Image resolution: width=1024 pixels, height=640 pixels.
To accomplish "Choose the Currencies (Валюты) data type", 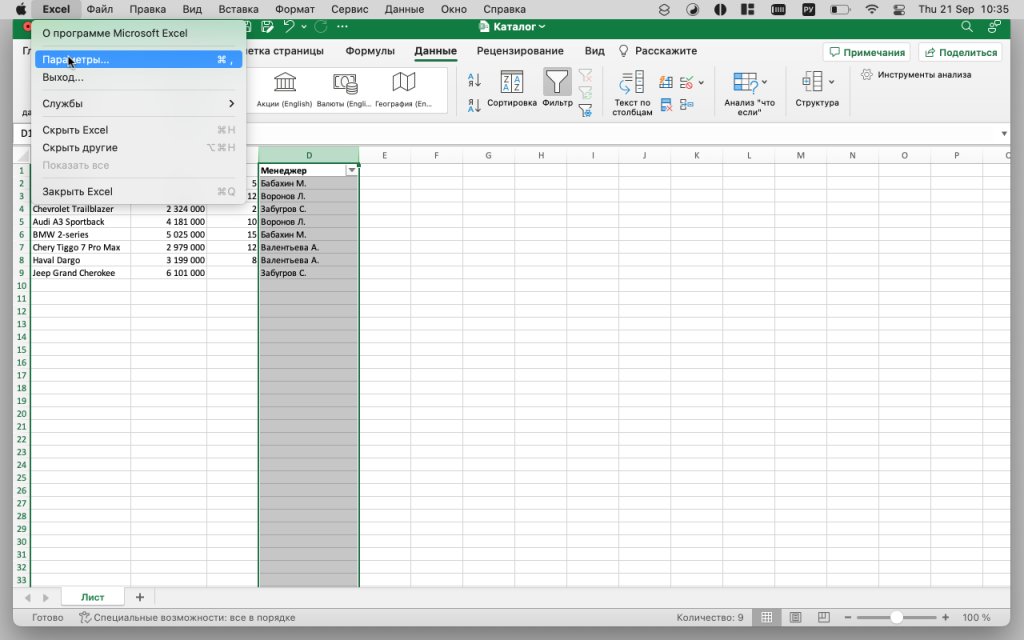I will [344, 89].
